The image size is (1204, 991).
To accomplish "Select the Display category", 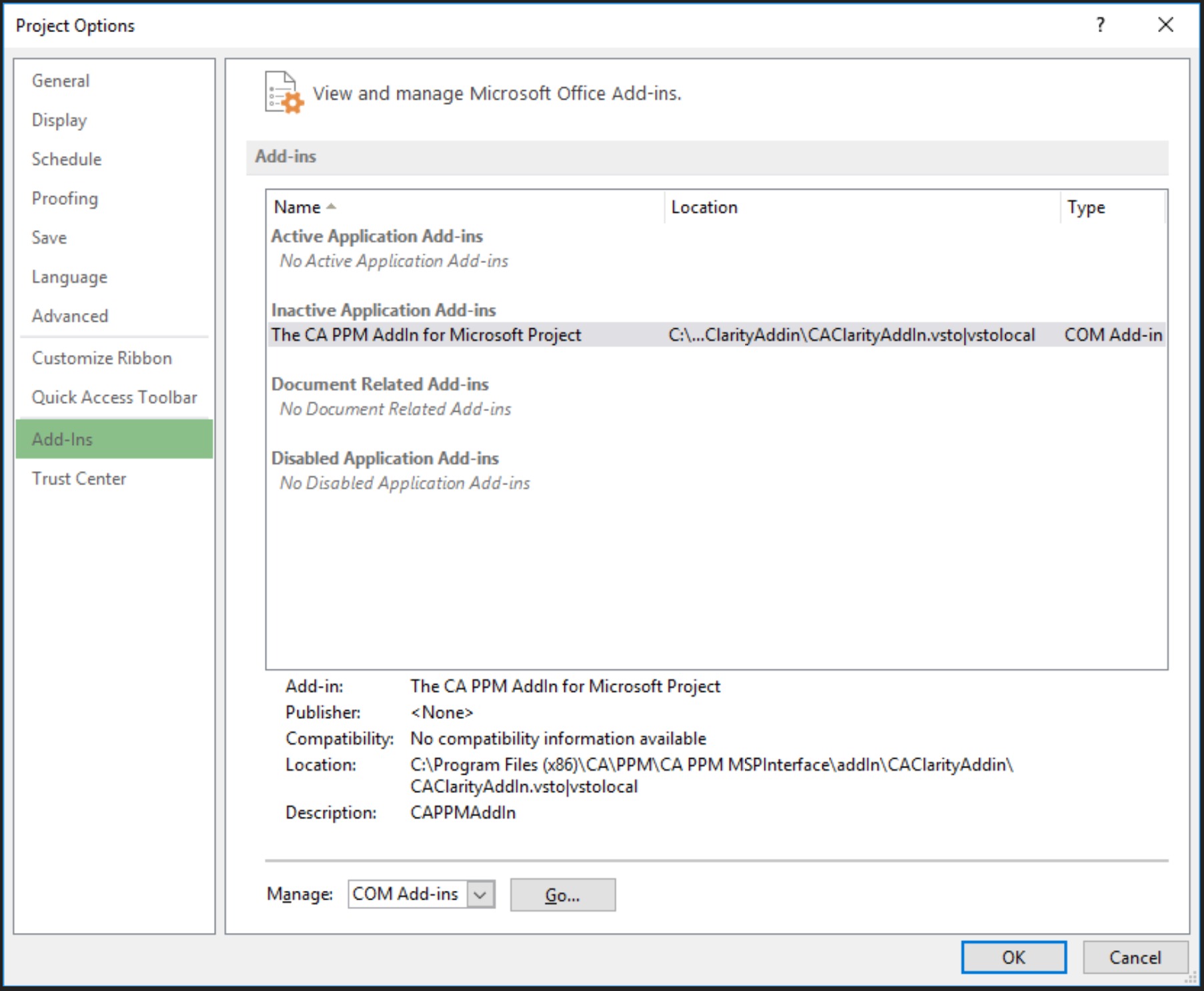I will tap(59, 120).
